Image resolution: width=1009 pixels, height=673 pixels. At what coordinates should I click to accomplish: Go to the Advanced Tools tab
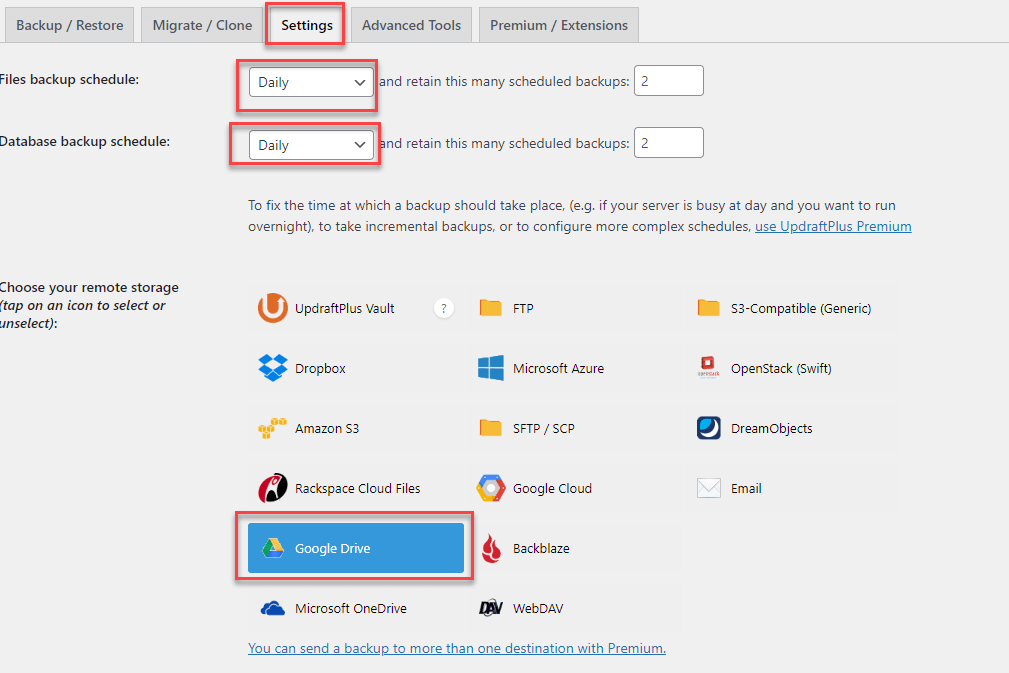pos(411,25)
